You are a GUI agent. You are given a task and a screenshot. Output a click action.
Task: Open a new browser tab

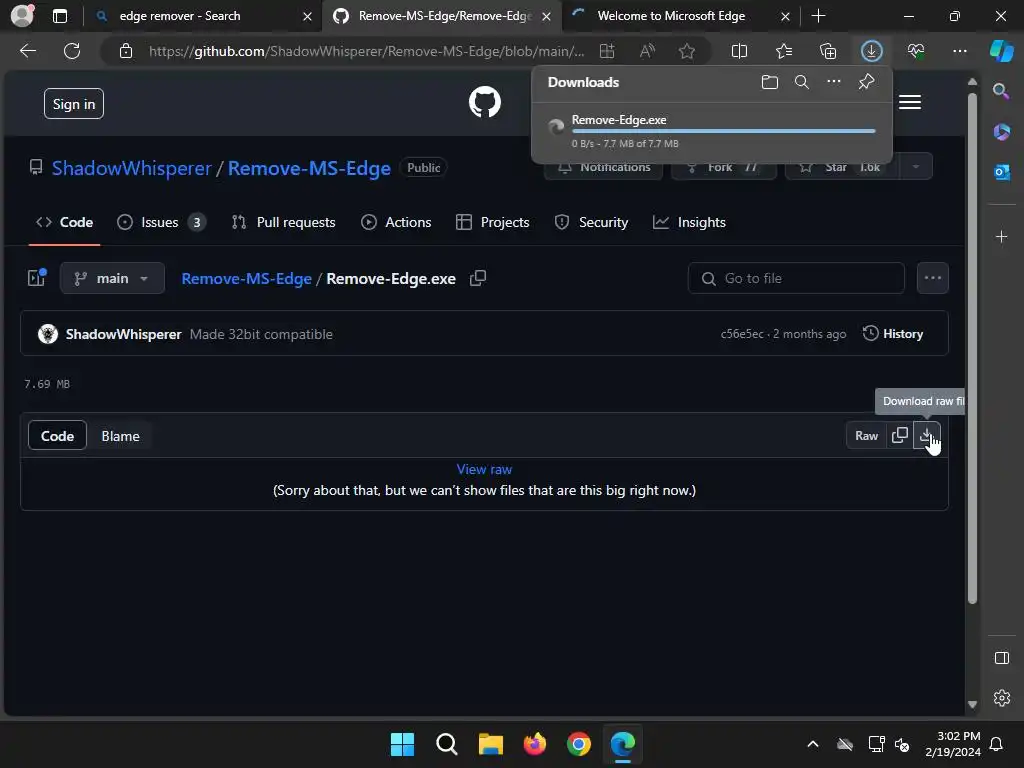point(818,16)
